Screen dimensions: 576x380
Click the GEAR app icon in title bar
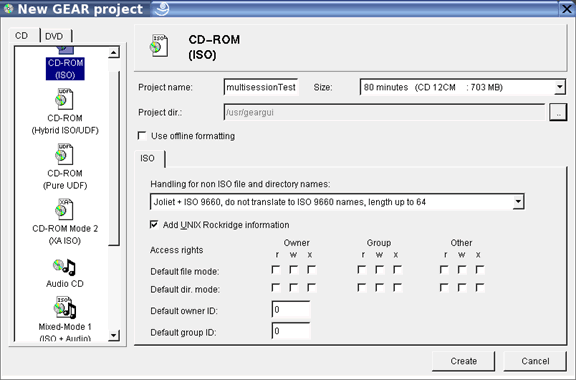point(8,8)
